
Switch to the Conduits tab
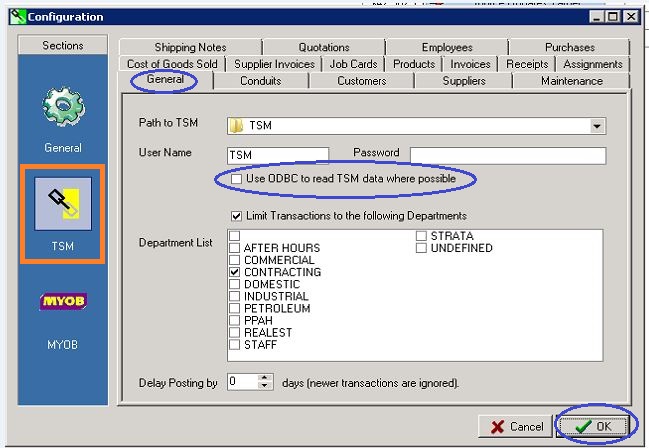pyautogui.click(x=261, y=81)
